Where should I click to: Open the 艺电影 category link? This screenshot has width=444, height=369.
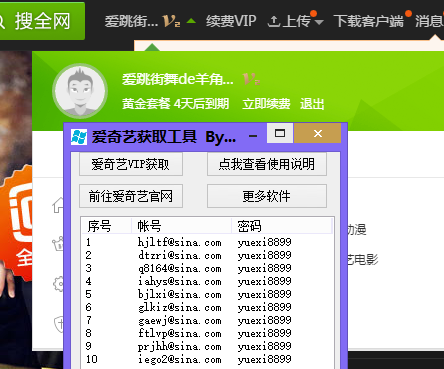click(363, 259)
